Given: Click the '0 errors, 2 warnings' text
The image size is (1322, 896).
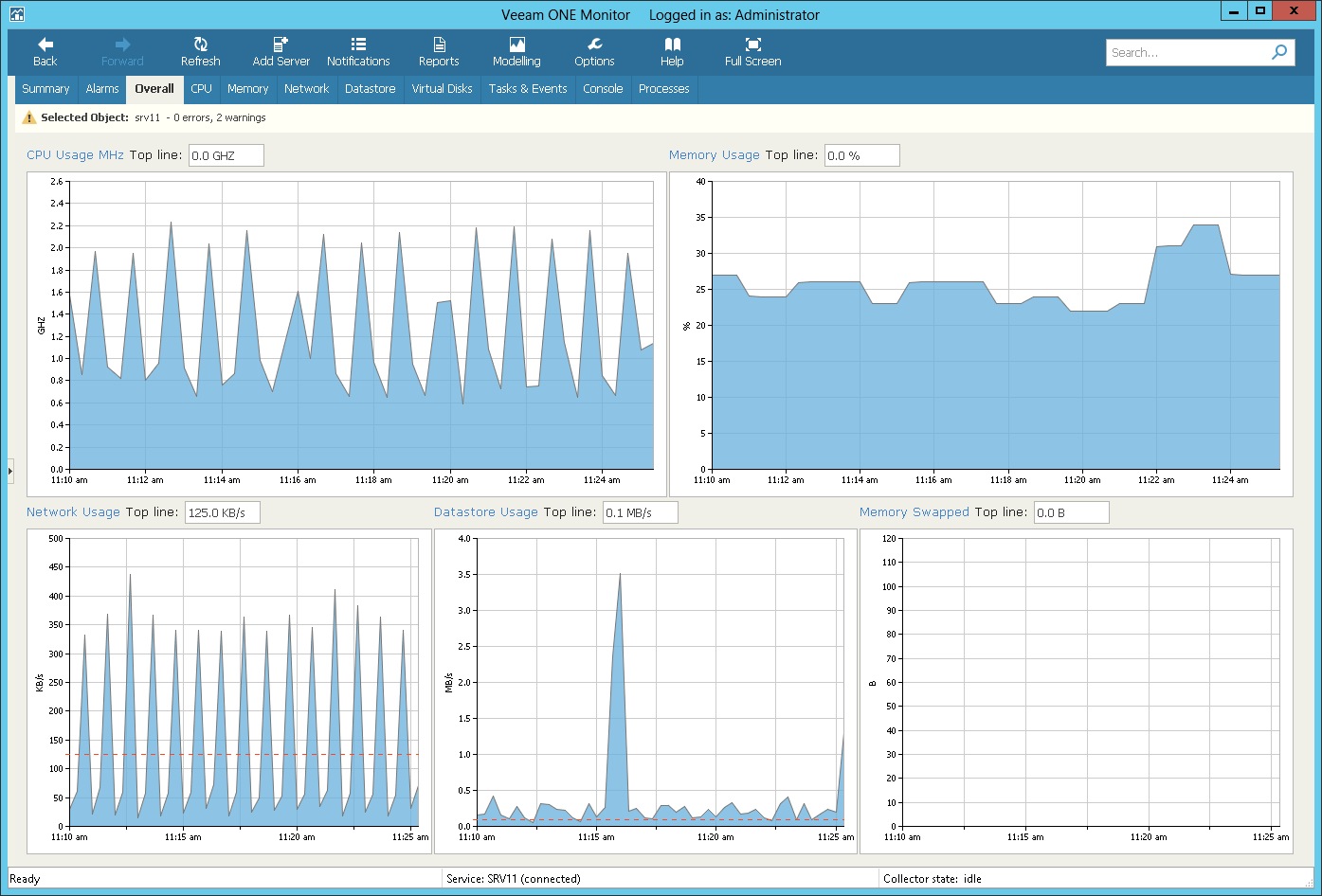Looking at the screenshot, I should click(220, 117).
